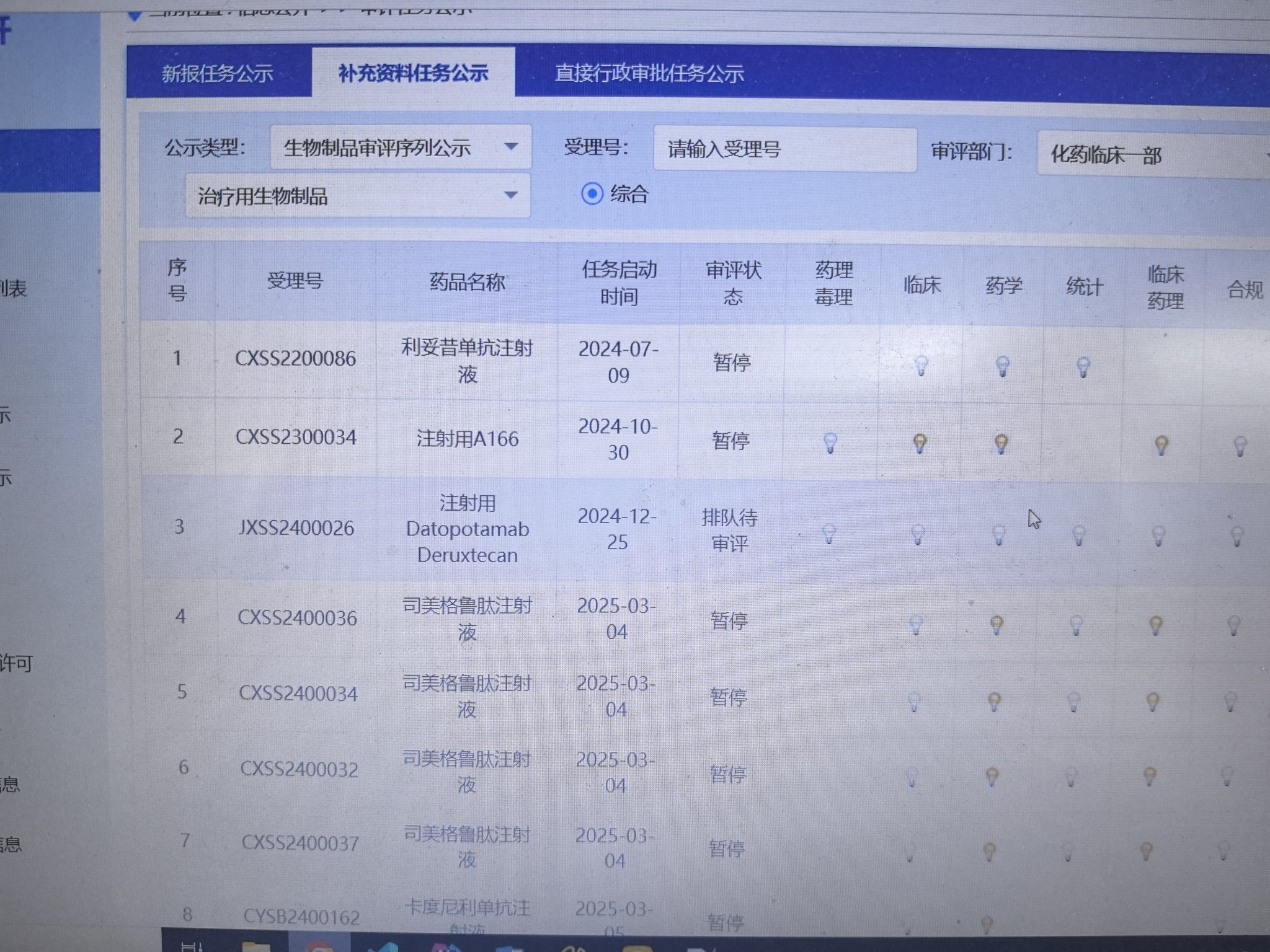
Task: Click the yellow 药学 bulb for CXSS2400032
Action: tap(992, 777)
